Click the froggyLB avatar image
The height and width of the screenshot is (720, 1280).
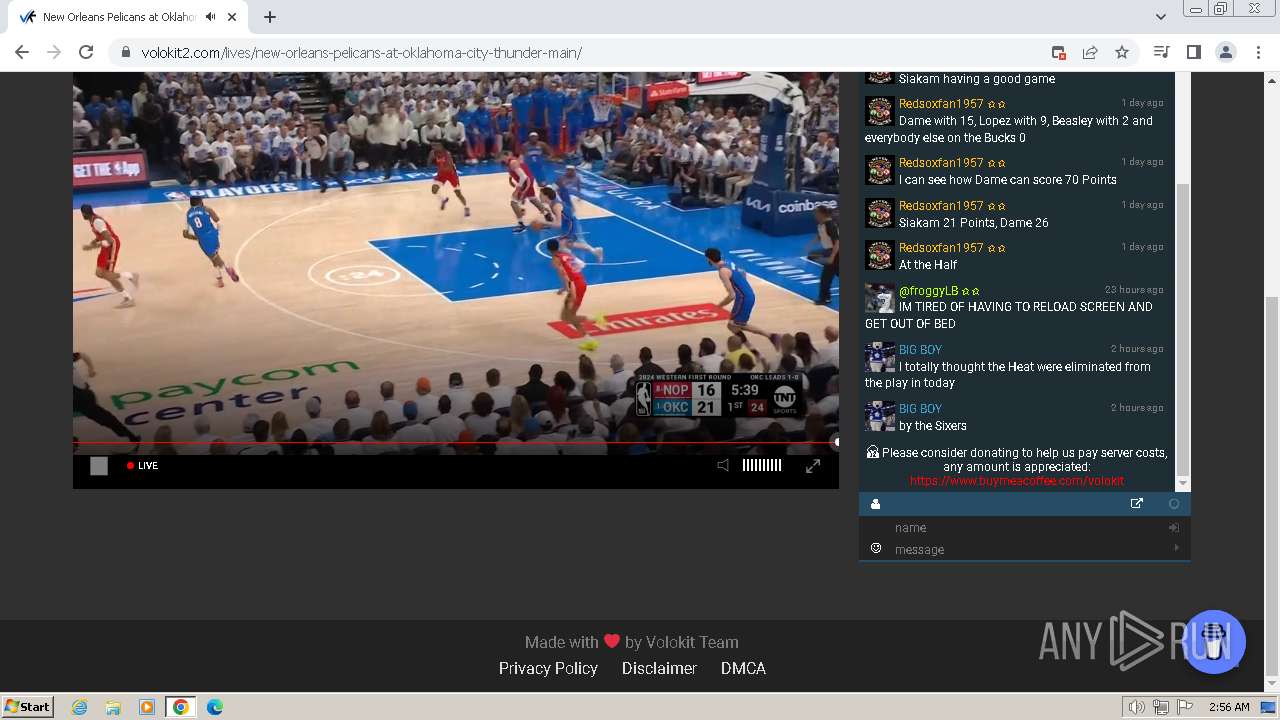(879, 298)
